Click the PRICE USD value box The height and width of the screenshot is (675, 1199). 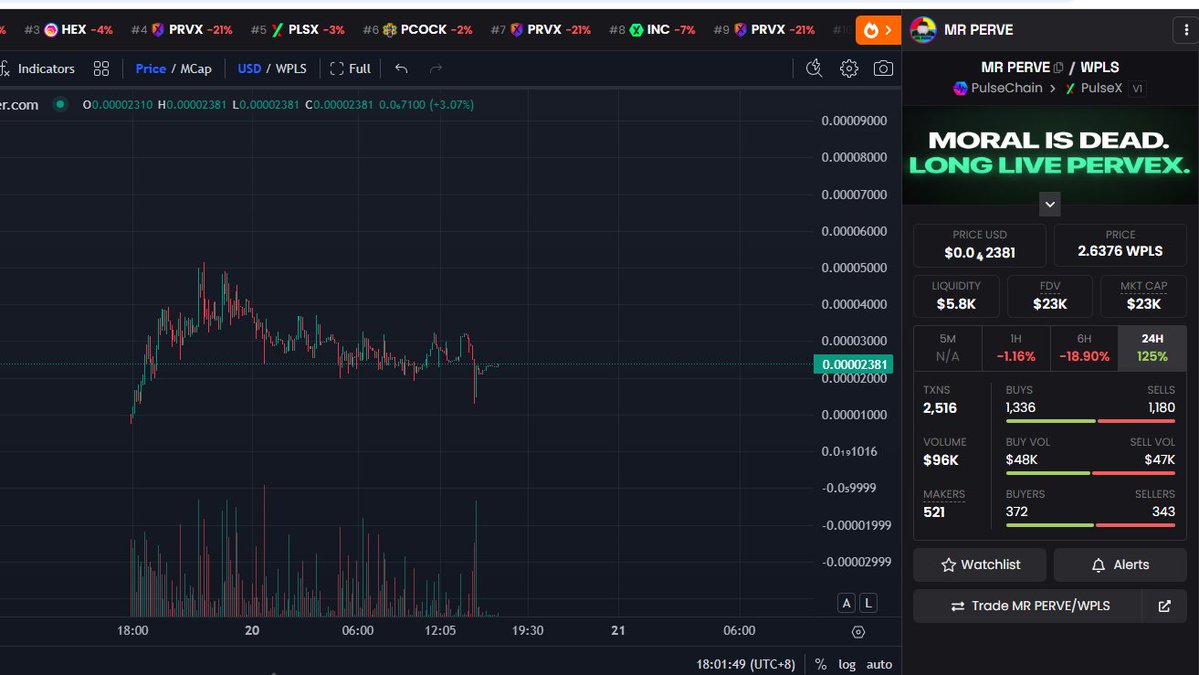click(980, 245)
